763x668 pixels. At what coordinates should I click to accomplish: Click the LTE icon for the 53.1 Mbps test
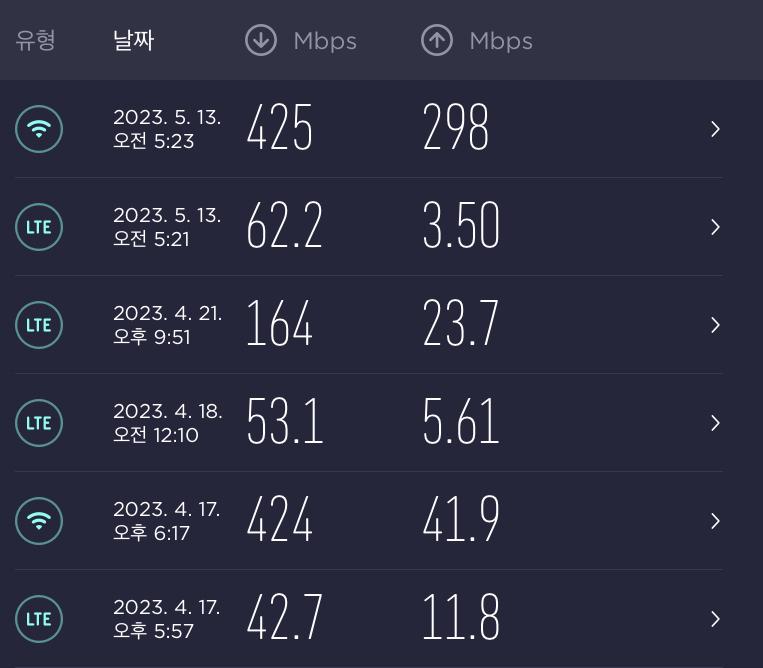(x=39, y=423)
